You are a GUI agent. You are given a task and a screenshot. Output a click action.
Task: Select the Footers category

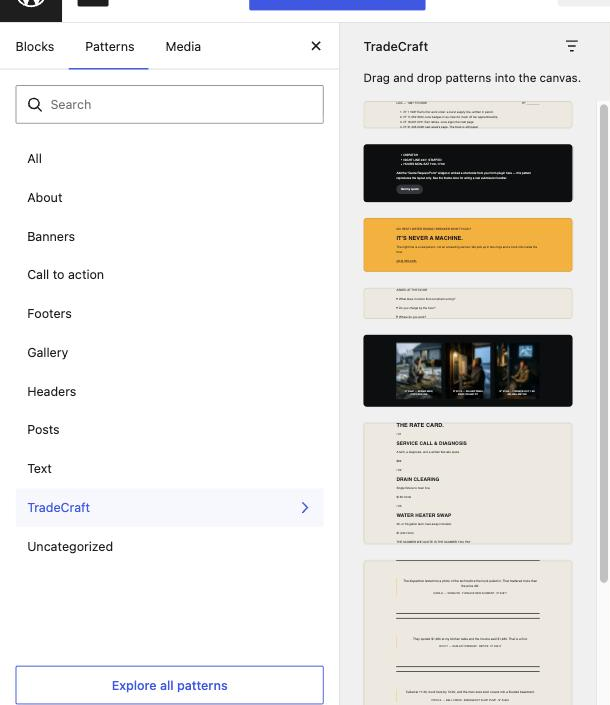(49, 314)
